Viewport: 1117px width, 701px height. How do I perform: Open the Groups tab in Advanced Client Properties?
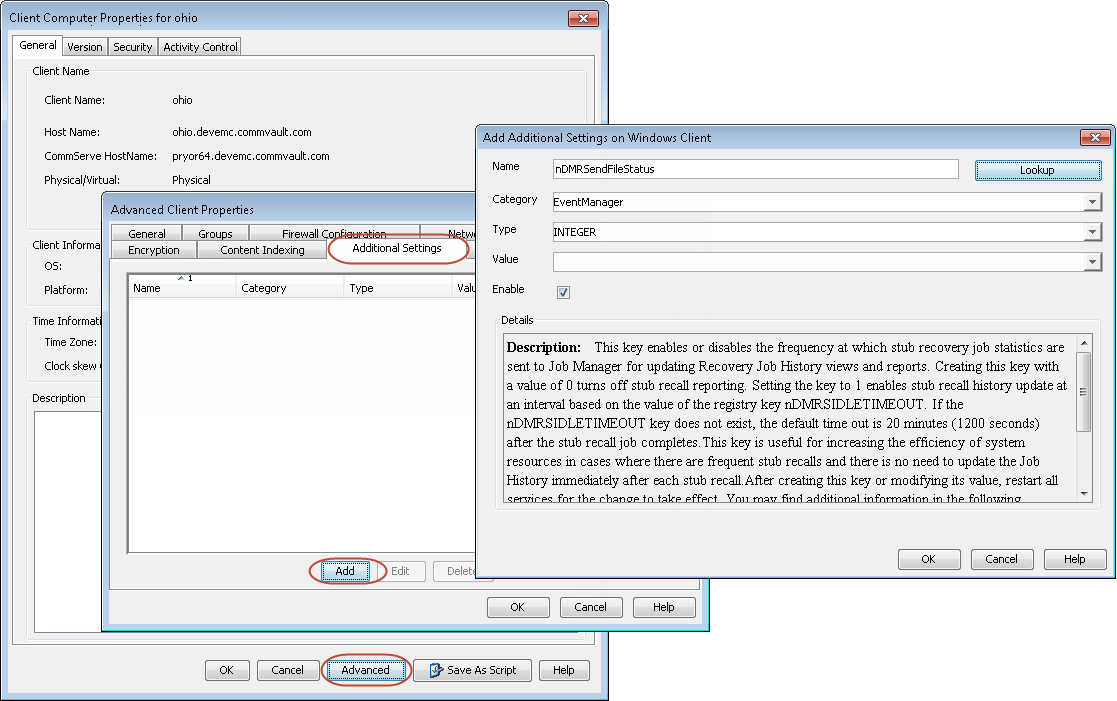[x=215, y=232]
